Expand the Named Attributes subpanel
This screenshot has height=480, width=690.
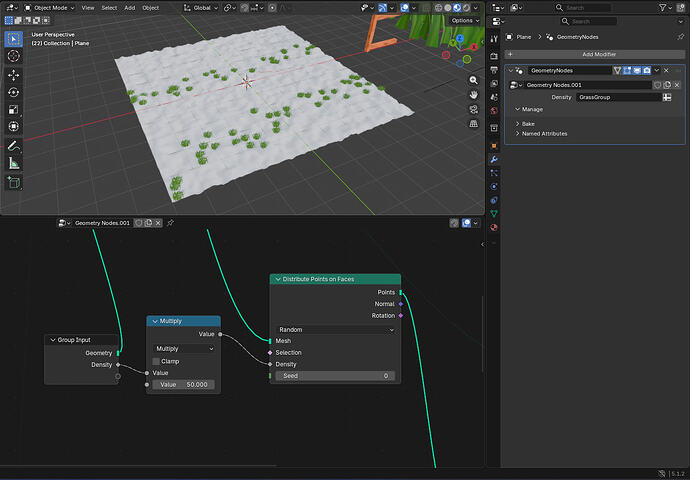(x=518, y=134)
